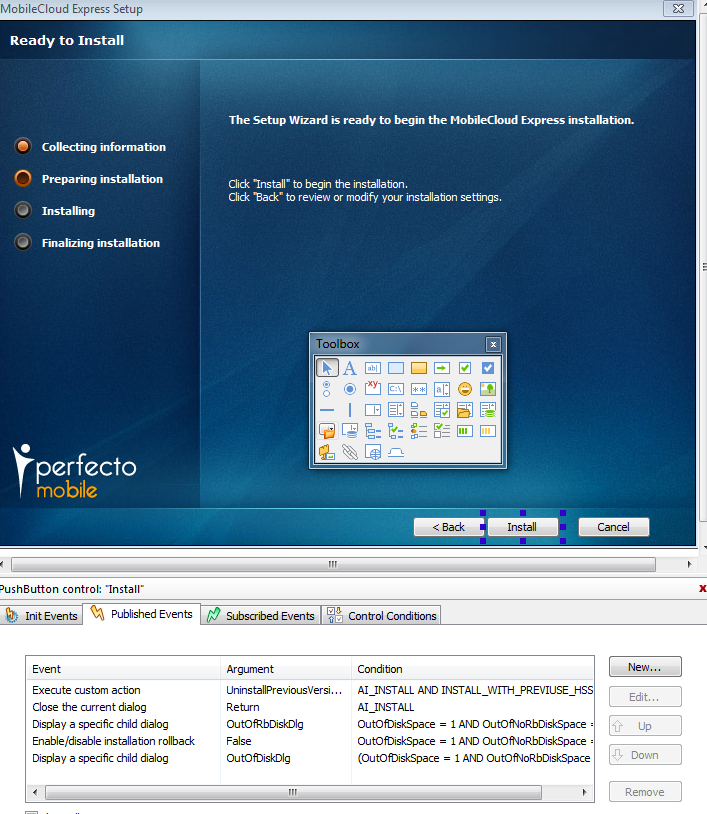This screenshot has height=814, width=707.
Task: Pick the static text 'A' control tool
Action: tap(350, 368)
